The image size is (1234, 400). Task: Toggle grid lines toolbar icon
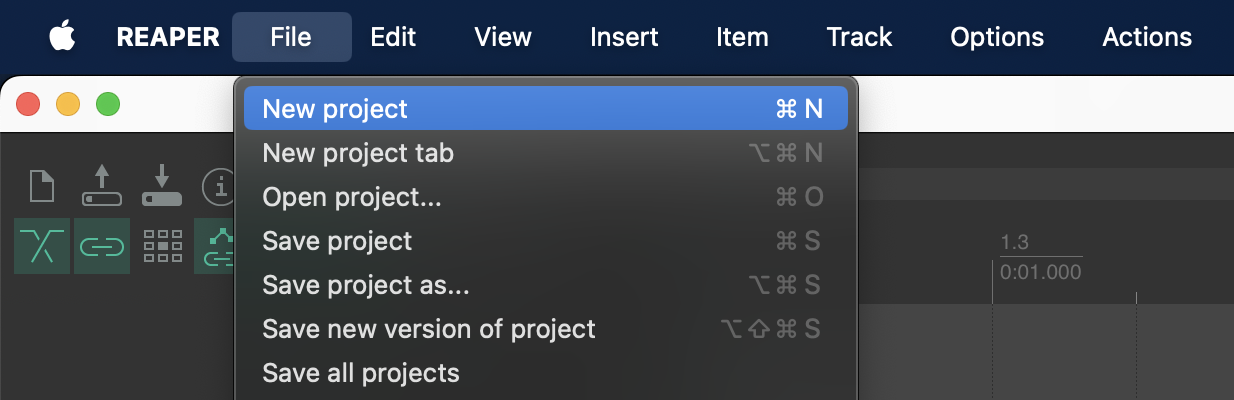(162, 246)
